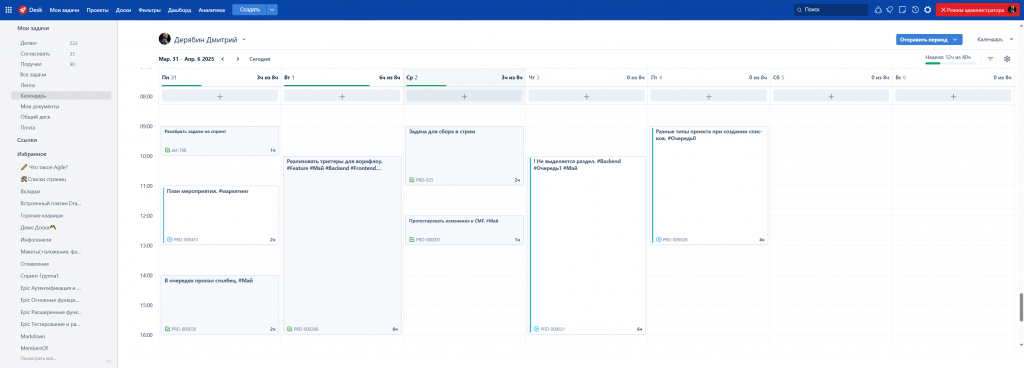The height and width of the screenshot is (368, 1024).
Task: Click plus button in Saturday 5 column
Action: [x=831, y=96]
